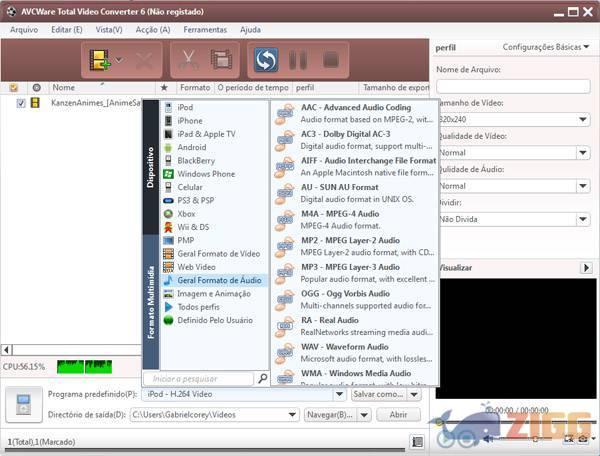Select Web Video in the format list
This screenshot has width=600, height=456.
pyautogui.click(x=196, y=267)
